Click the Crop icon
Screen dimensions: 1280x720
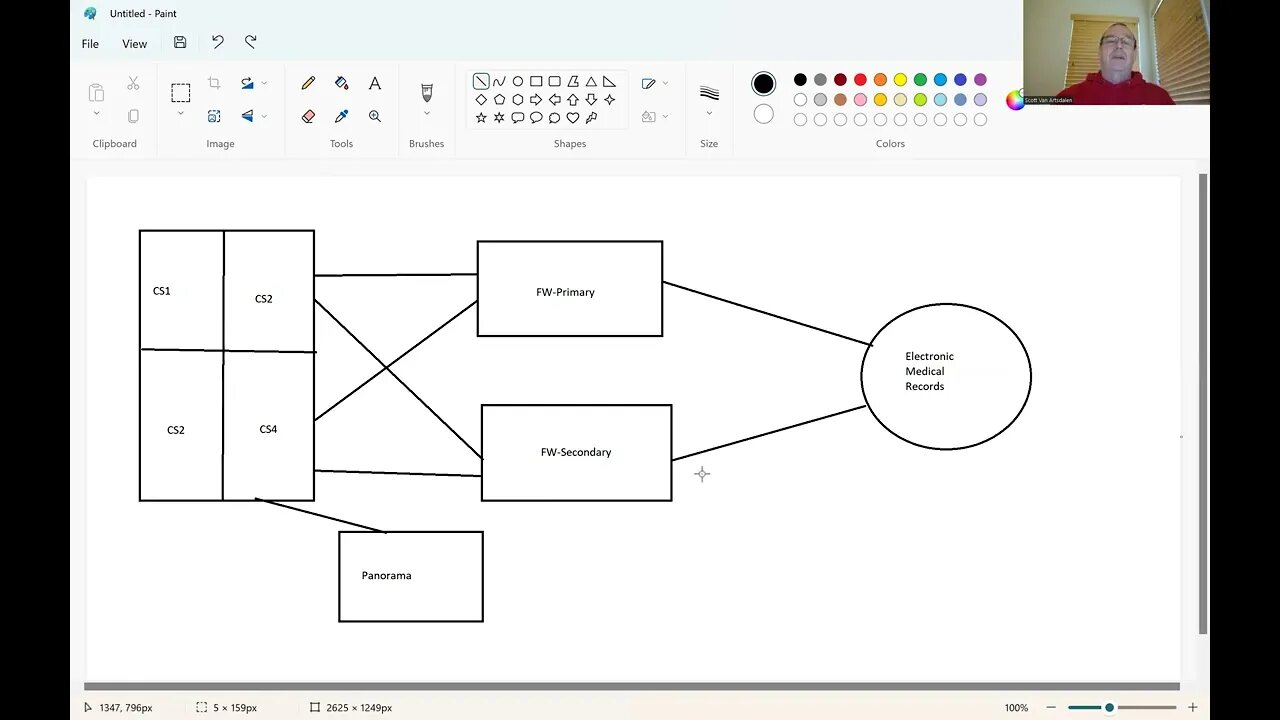(x=214, y=84)
